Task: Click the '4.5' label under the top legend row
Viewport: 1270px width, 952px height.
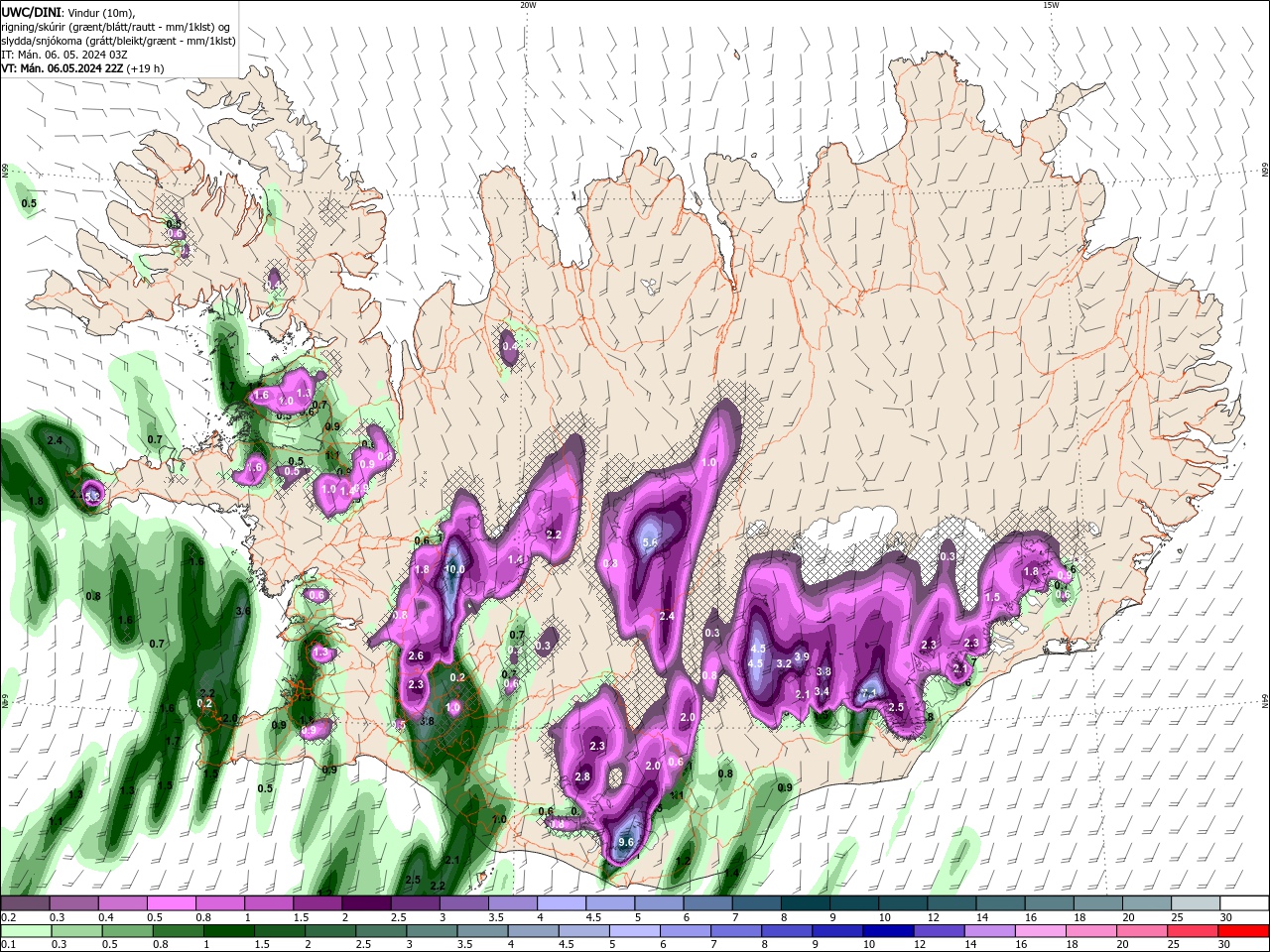Action: coord(593,917)
